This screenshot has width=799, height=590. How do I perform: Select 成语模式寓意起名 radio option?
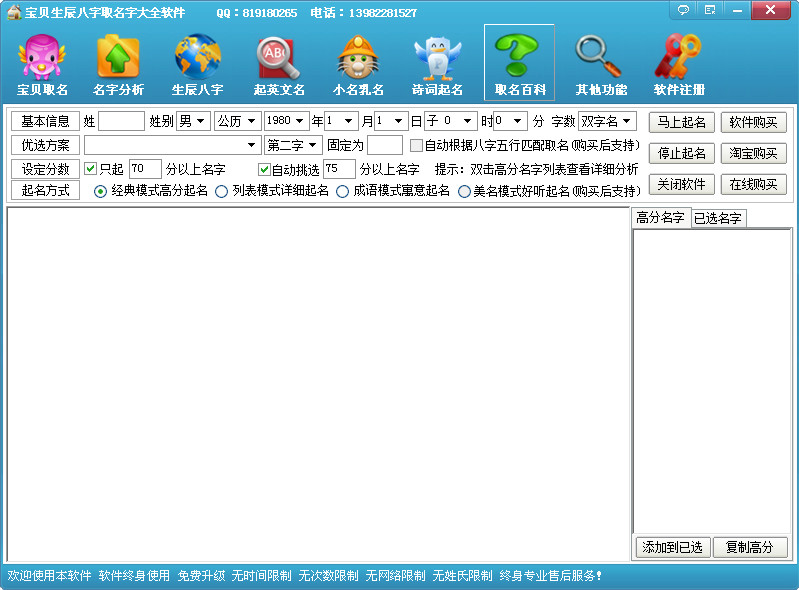(x=343, y=191)
